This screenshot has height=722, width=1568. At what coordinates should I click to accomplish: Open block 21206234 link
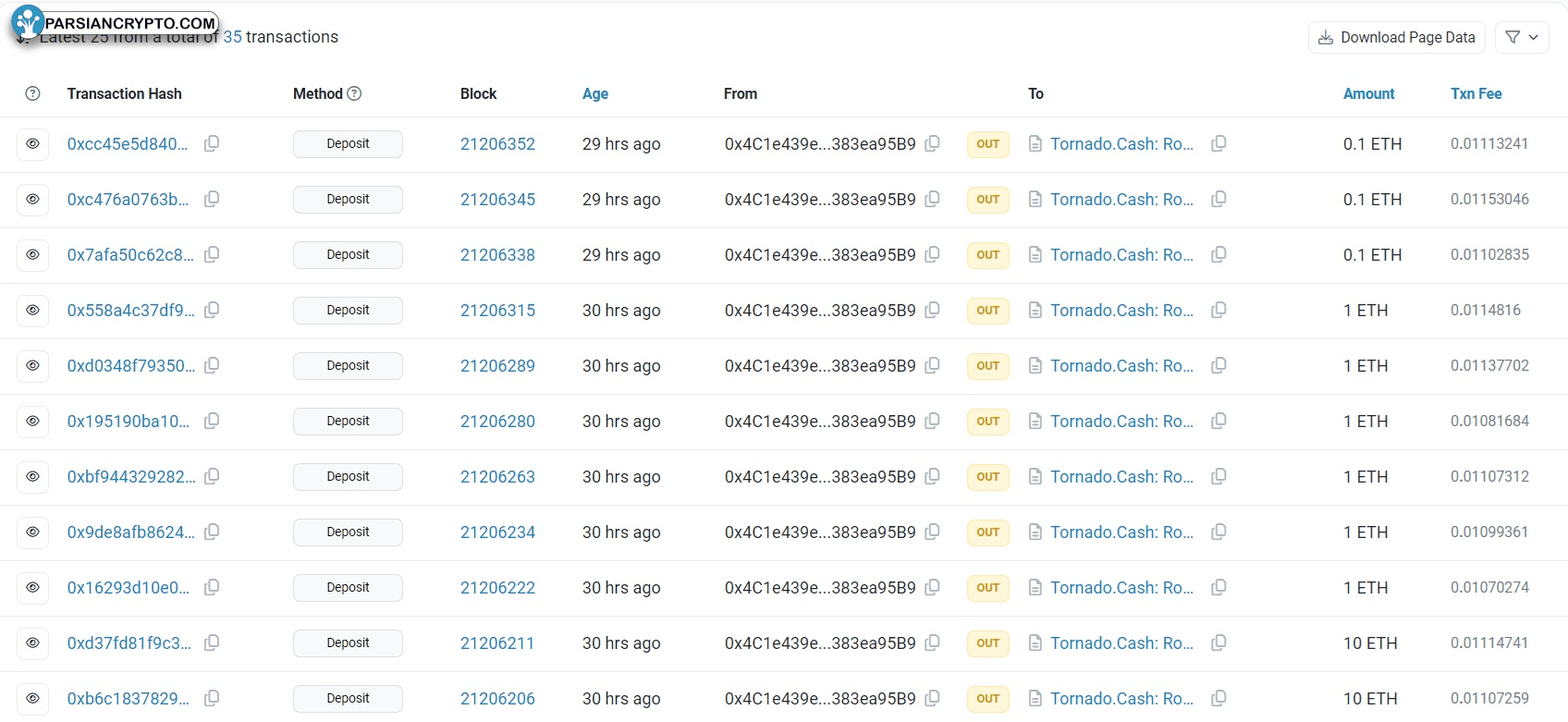click(497, 532)
